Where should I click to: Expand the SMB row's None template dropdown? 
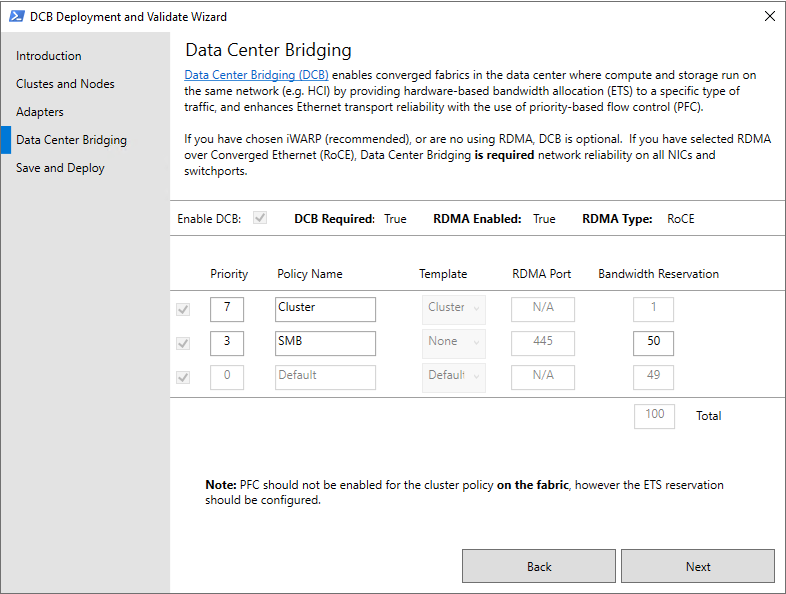point(454,343)
